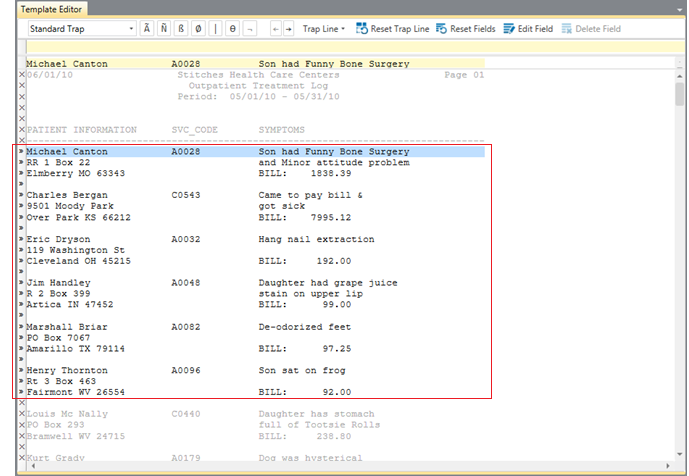Click 'Period: 05/01/10 - 05/31/10' line

pos(258,97)
